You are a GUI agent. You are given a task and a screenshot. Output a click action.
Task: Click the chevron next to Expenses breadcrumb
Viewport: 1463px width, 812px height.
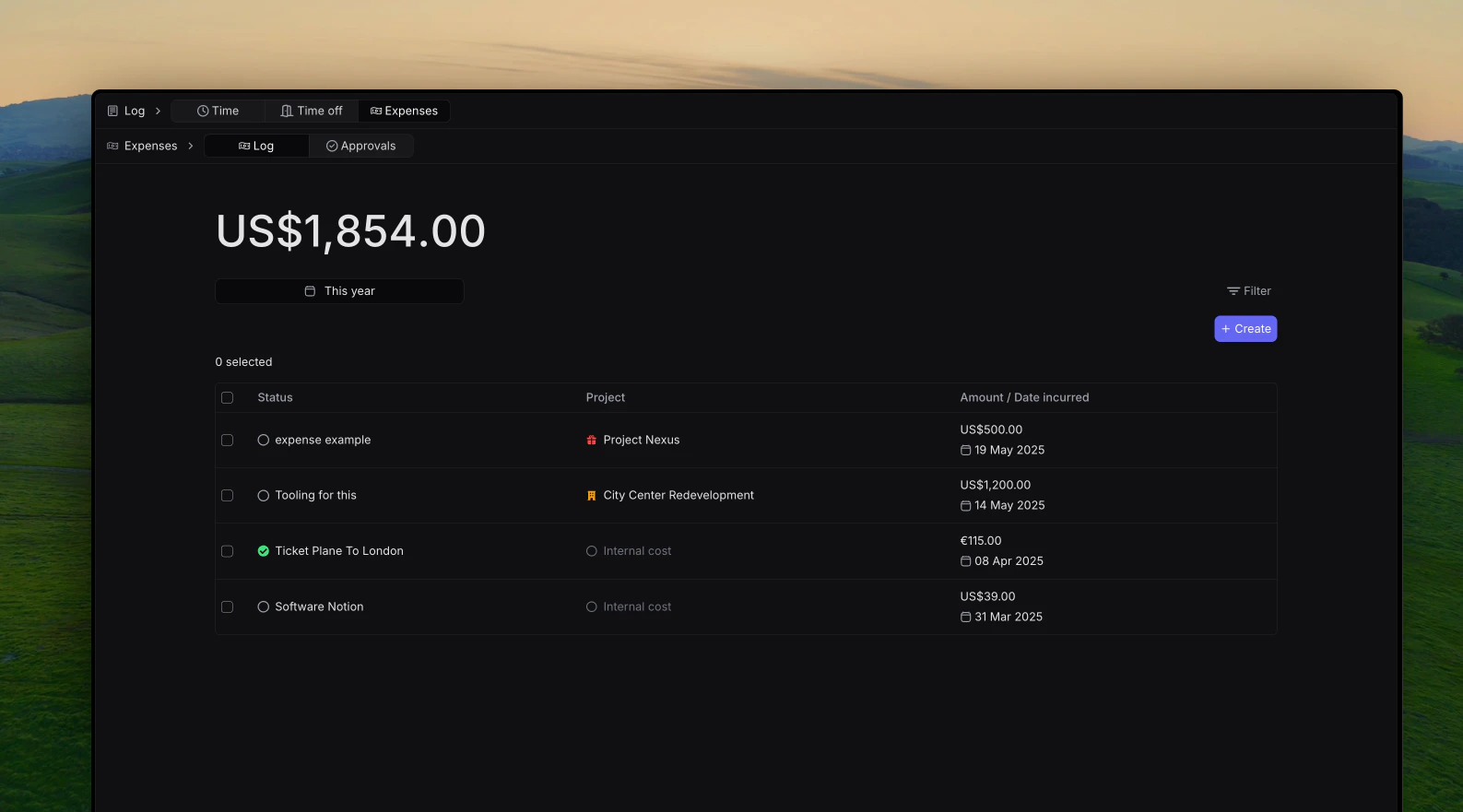[x=191, y=146]
